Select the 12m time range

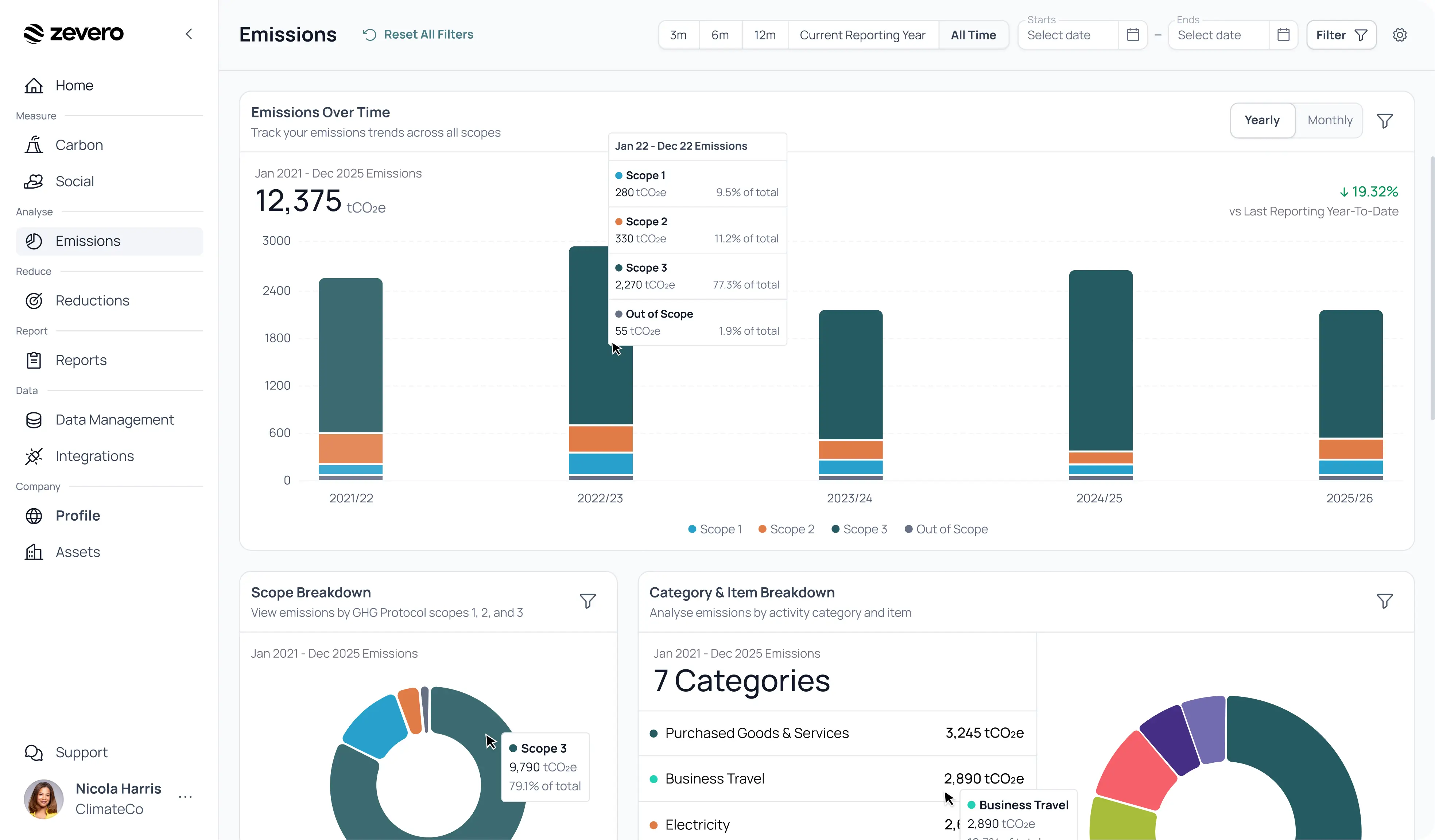tap(765, 35)
